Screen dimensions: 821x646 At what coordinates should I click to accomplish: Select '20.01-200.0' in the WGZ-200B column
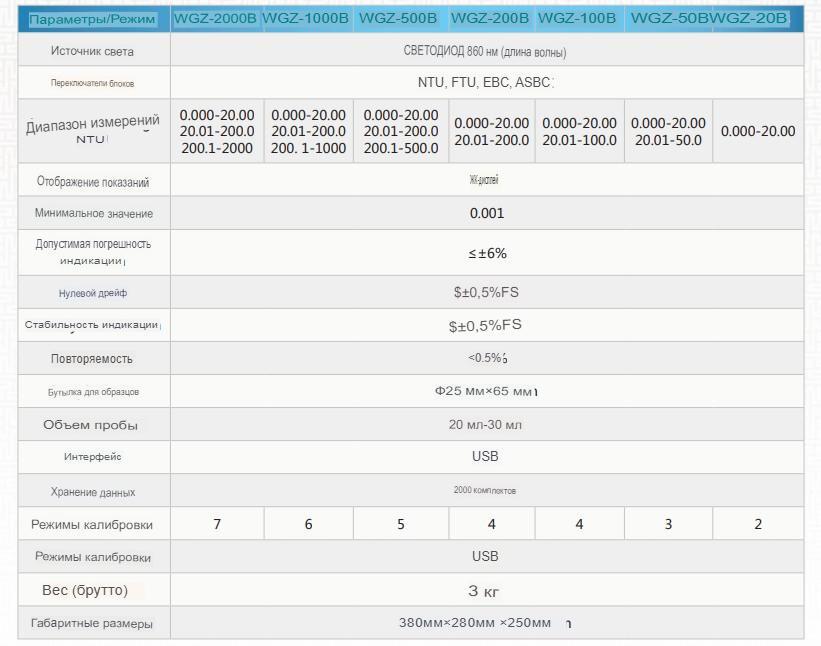coord(492,140)
